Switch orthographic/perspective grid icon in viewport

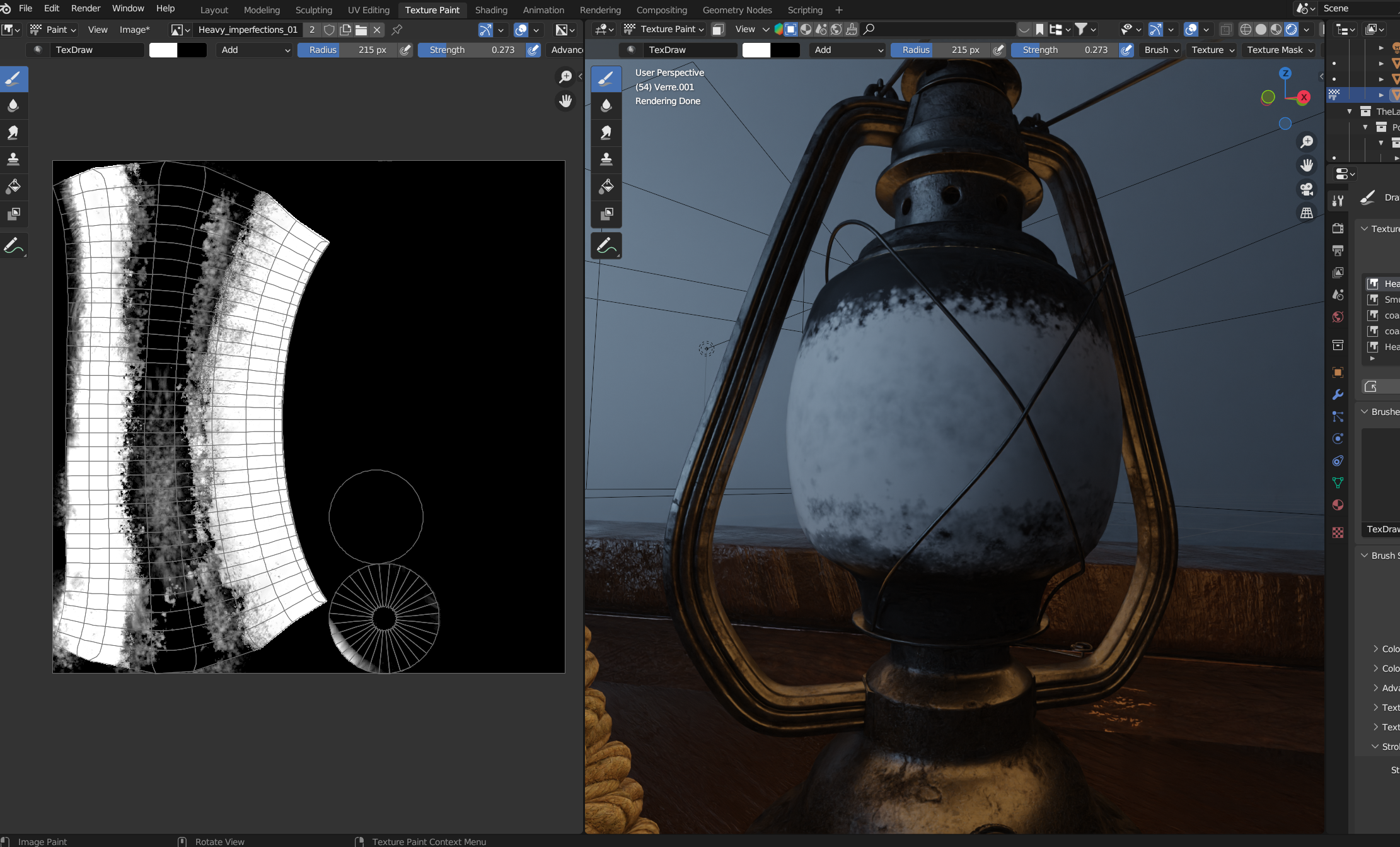[x=1307, y=213]
